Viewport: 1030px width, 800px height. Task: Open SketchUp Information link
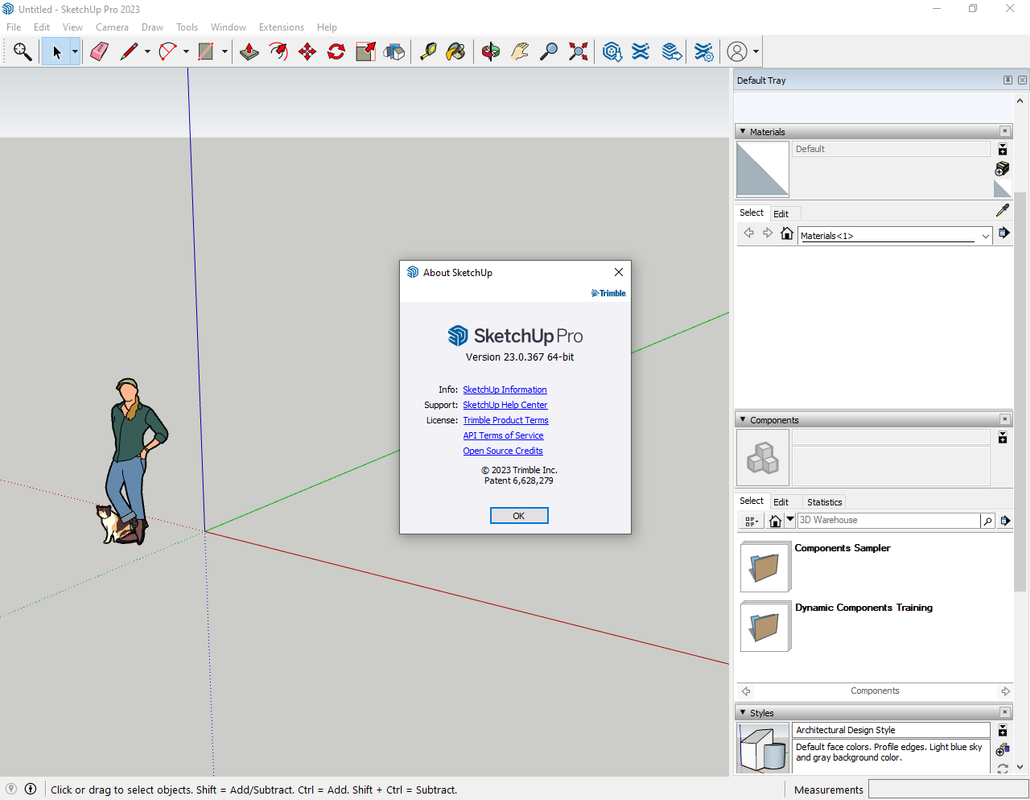[504, 389]
